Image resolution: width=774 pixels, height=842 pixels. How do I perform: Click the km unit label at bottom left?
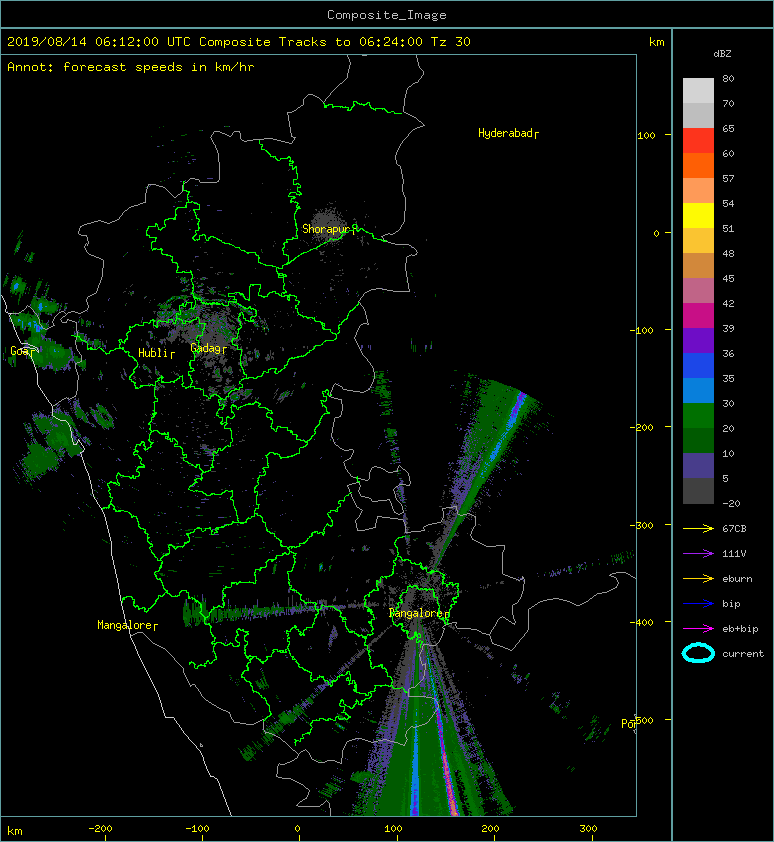click(x=15, y=831)
